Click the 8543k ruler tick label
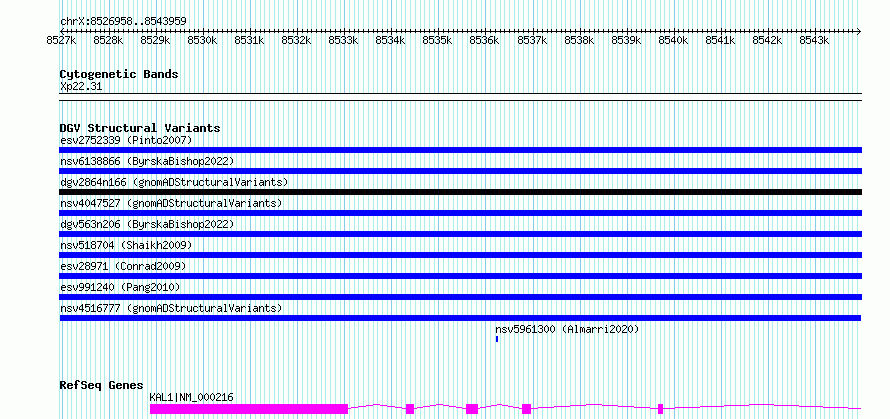890x419 pixels. click(815, 41)
